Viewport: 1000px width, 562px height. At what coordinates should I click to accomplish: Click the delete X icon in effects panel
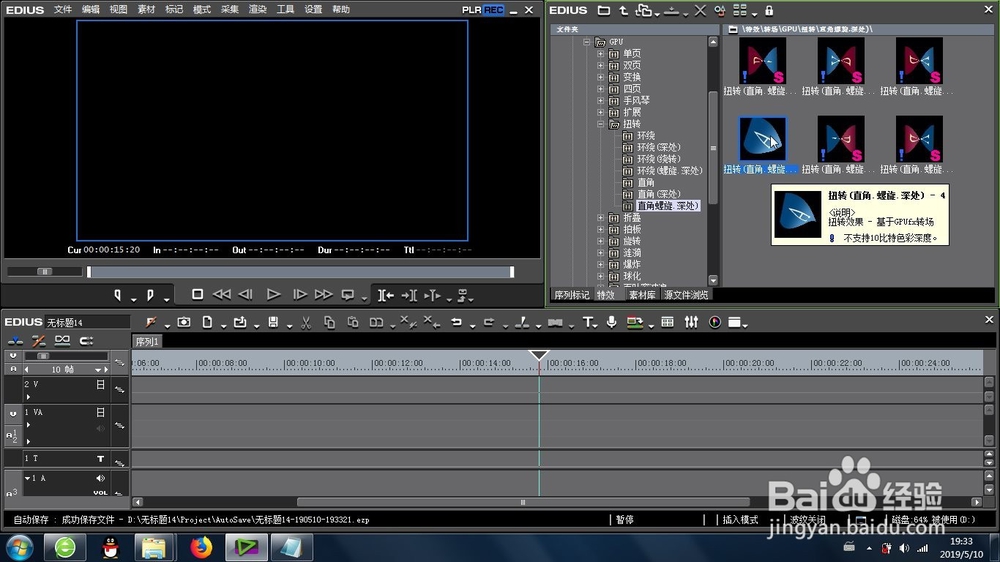point(700,10)
